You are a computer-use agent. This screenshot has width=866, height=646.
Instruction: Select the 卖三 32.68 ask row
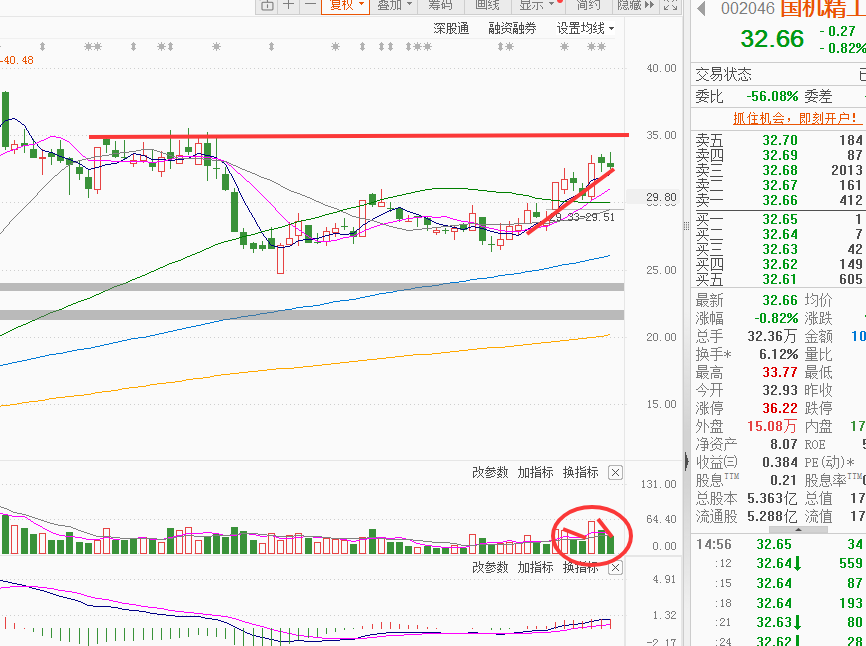pyautogui.click(x=779, y=170)
